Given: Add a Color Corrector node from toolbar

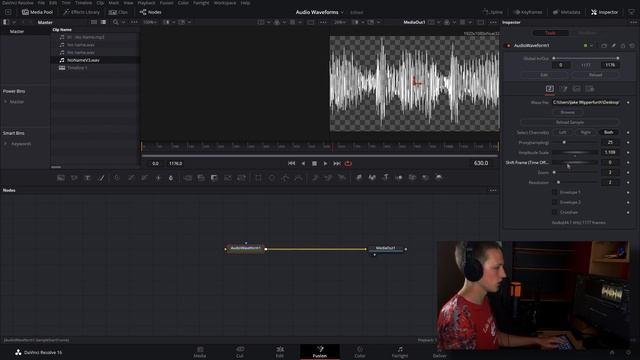Looking at the screenshot, I should click(x=117, y=178).
